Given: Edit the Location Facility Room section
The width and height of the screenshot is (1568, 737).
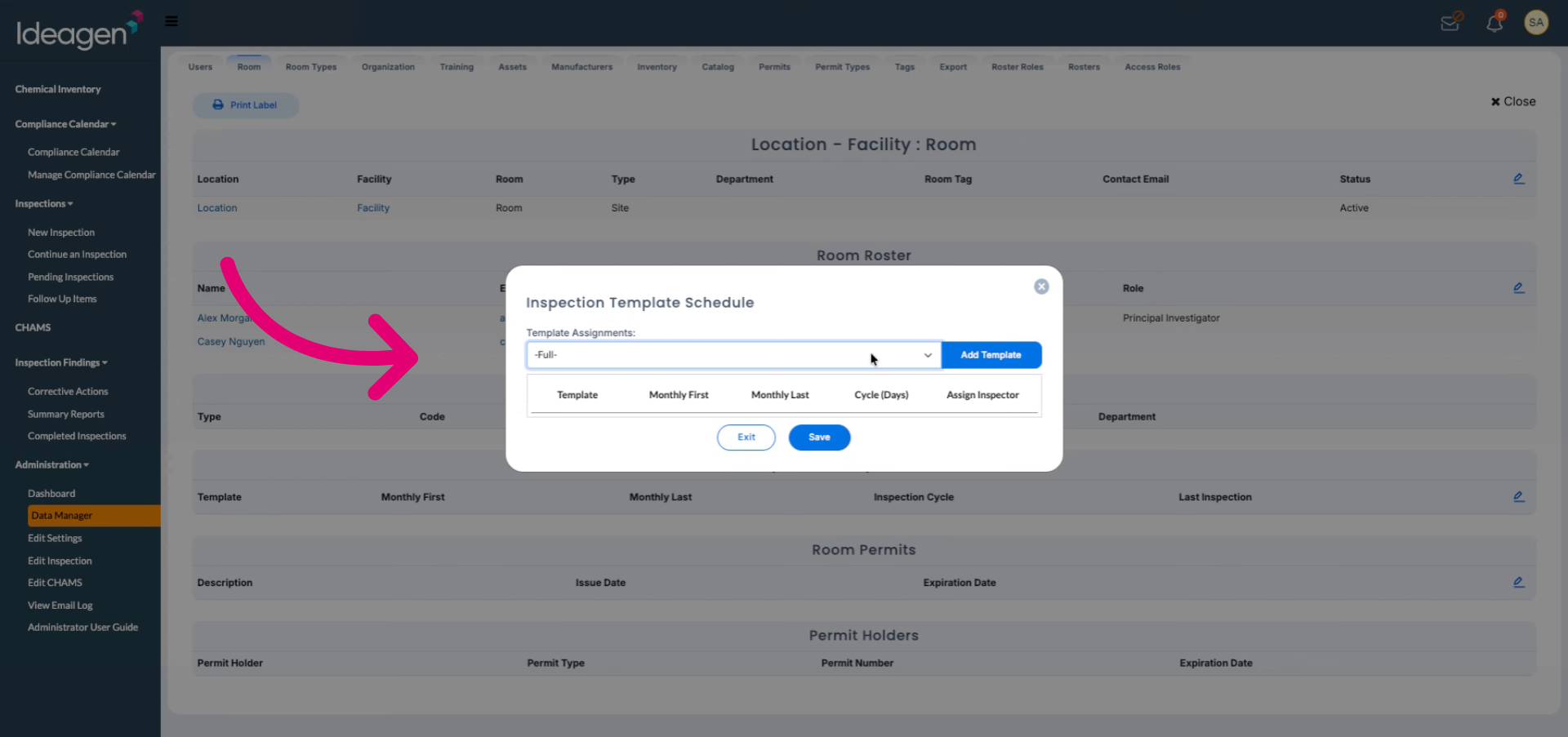Looking at the screenshot, I should (x=1518, y=179).
